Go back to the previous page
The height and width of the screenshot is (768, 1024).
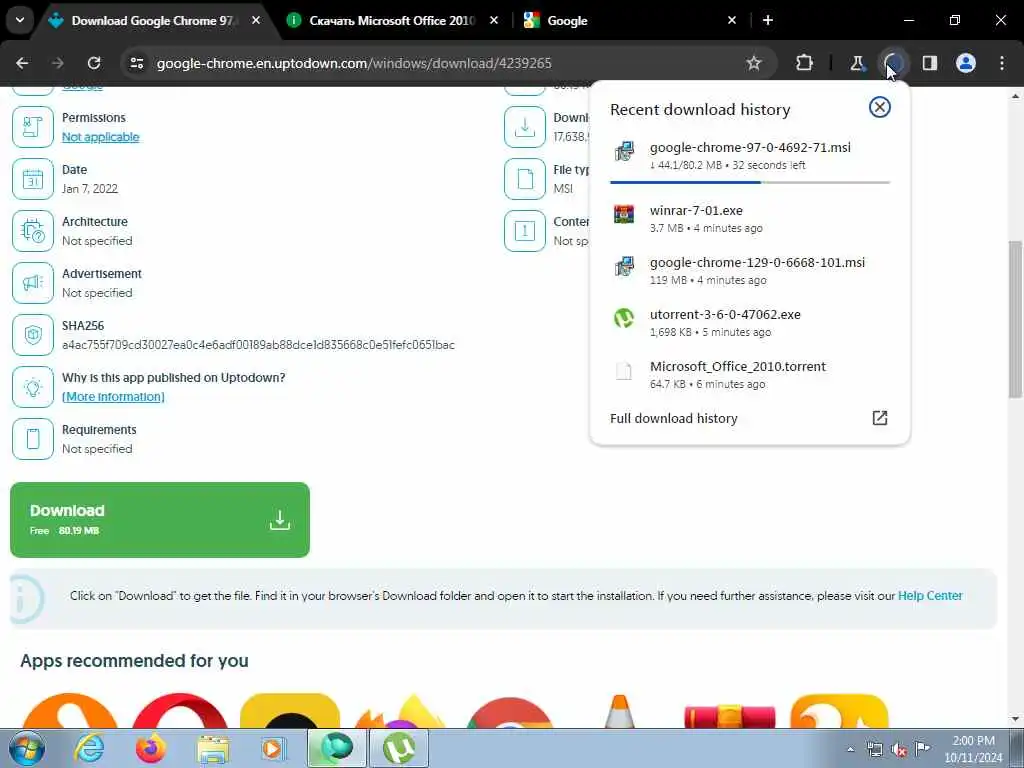pyautogui.click(x=22, y=63)
